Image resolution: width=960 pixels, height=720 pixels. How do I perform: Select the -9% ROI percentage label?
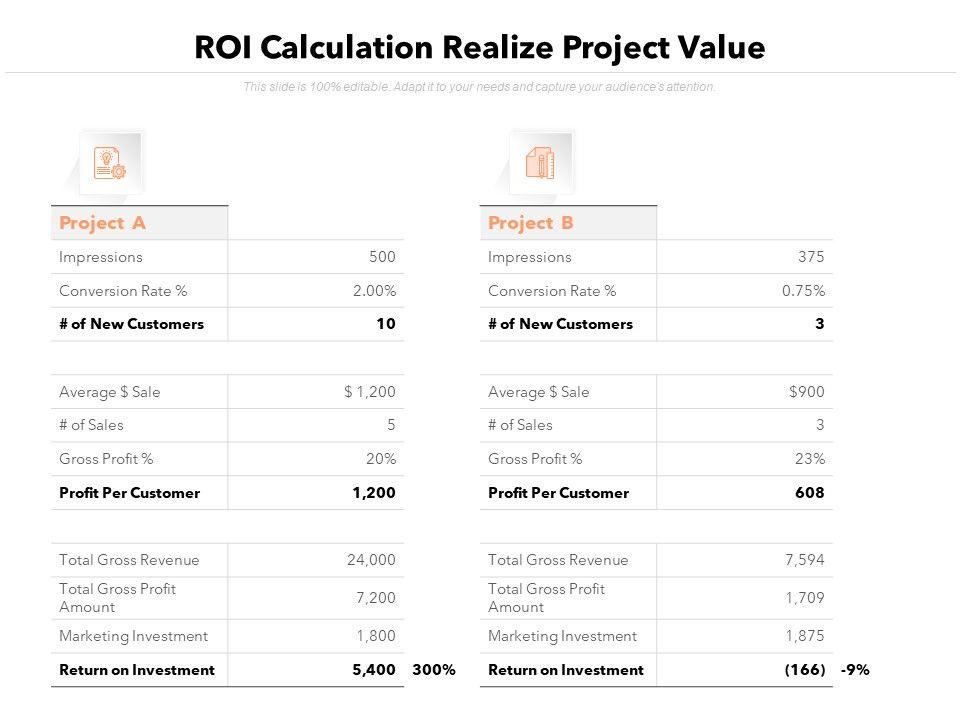tap(855, 670)
